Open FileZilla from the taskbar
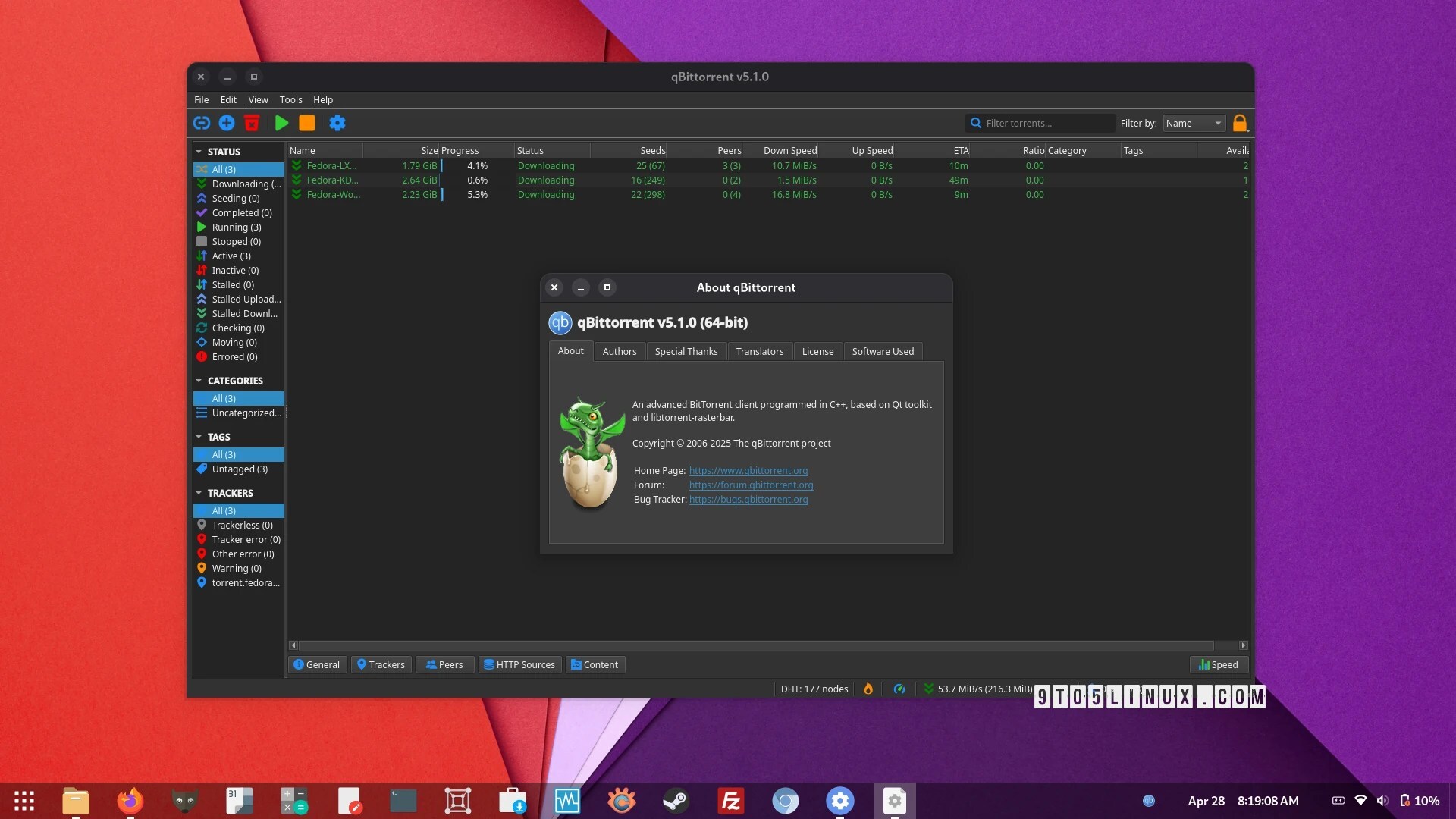Viewport: 1456px width, 819px height. (x=731, y=801)
